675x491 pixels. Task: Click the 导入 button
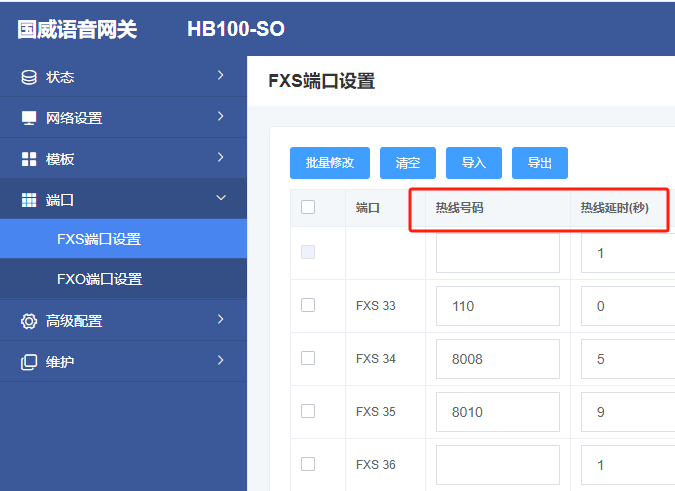474,163
